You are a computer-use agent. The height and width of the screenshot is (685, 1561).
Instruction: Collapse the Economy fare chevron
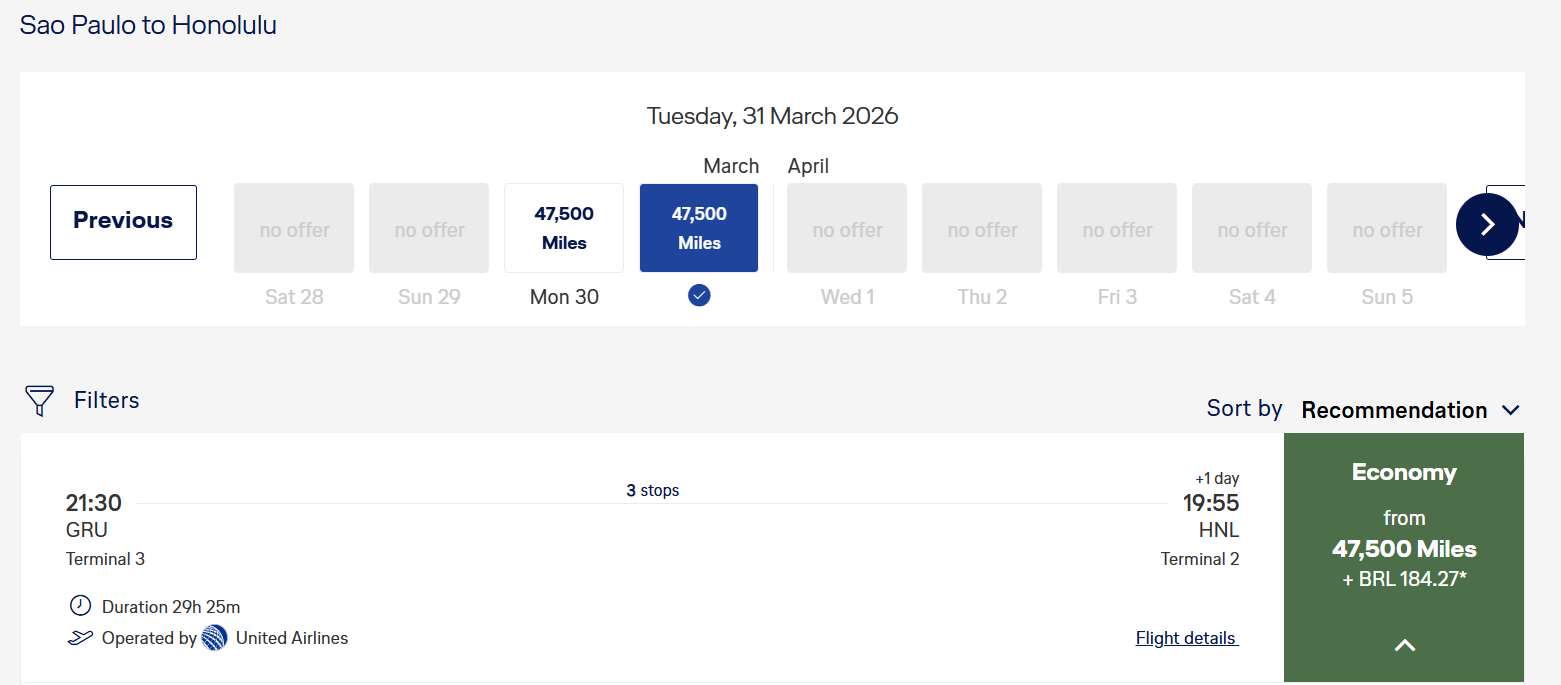[1404, 646]
